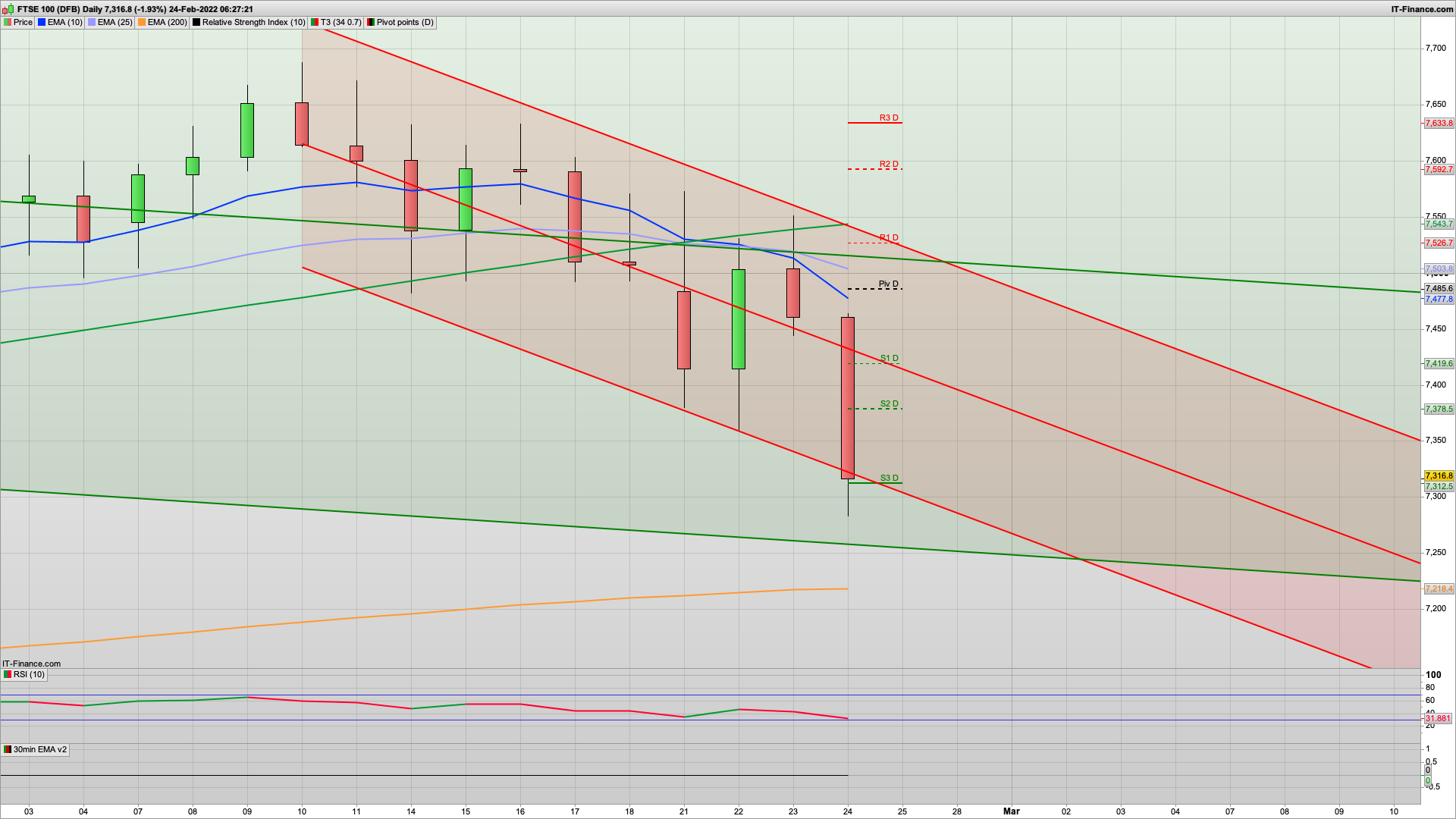Click the orange EMA (200) legend swatch
Screen dimensions: 1456x819
[142, 22]
